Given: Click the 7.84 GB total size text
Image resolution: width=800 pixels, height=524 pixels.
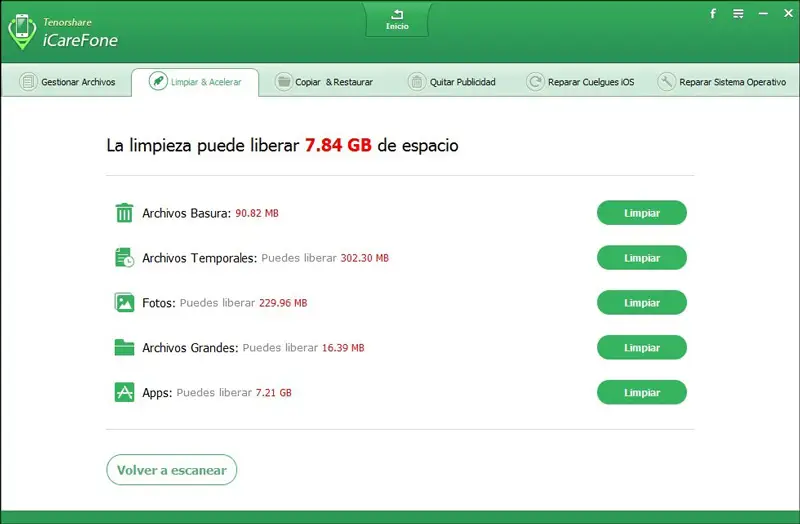Looking at the screenshot, I should pos(338,145).
